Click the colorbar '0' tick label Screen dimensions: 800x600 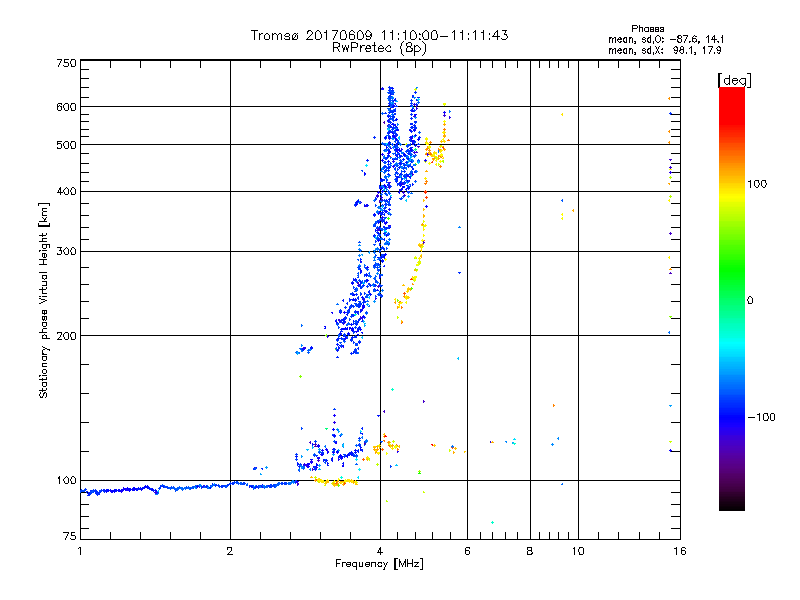[750, 301]
